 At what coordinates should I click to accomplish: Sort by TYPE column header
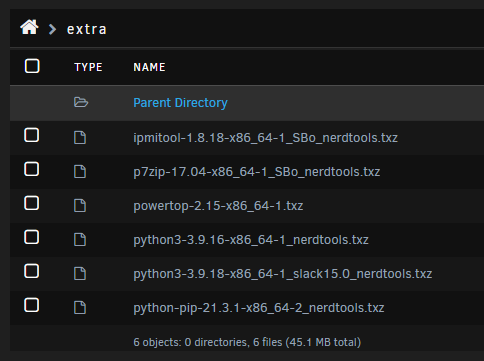pyautogui.click(x=88, y=67)
